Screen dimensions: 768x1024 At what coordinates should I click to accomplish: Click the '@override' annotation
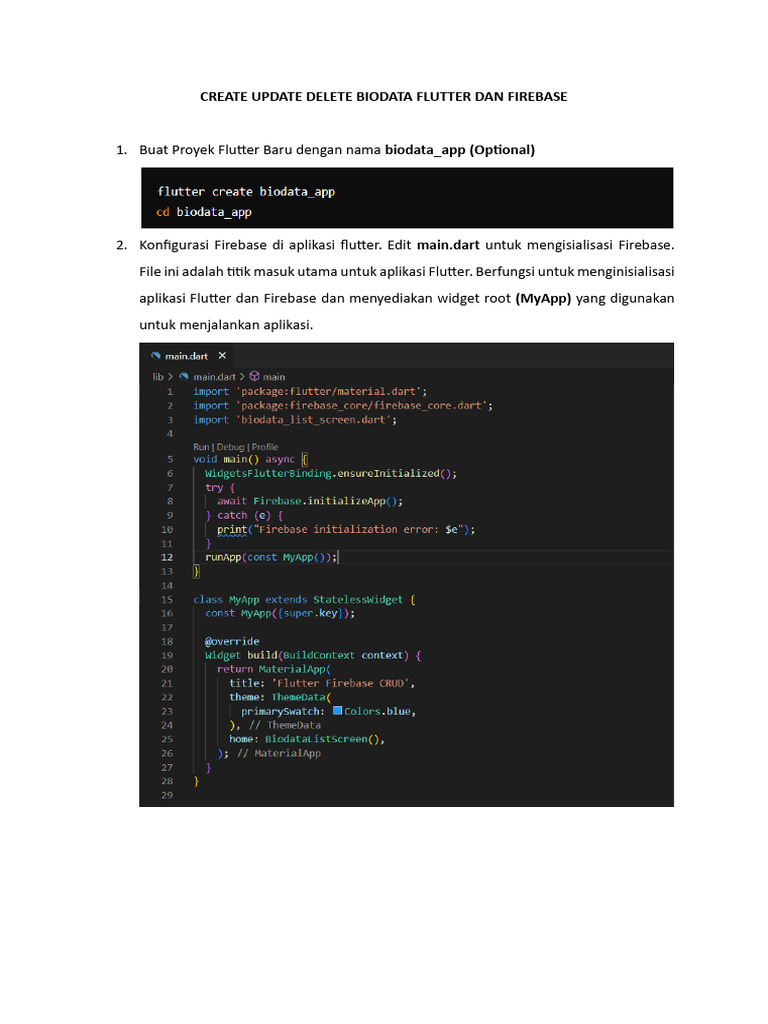click(232, 641)
